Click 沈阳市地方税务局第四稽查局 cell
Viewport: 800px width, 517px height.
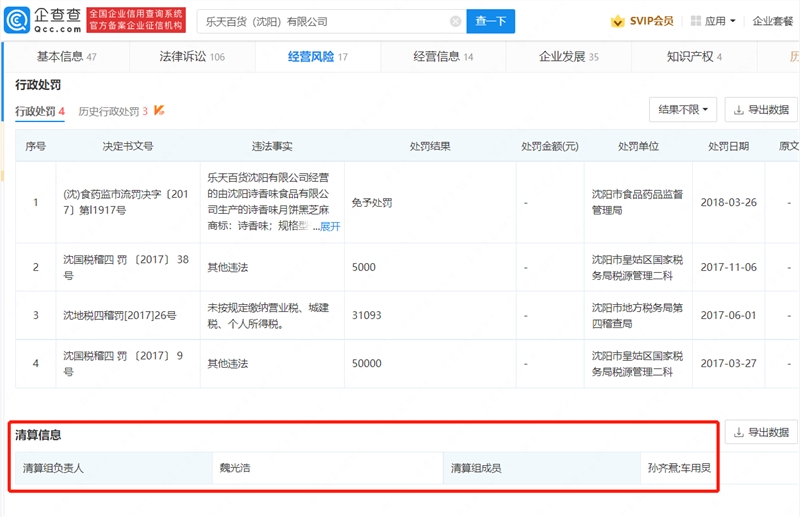[637, 315]
